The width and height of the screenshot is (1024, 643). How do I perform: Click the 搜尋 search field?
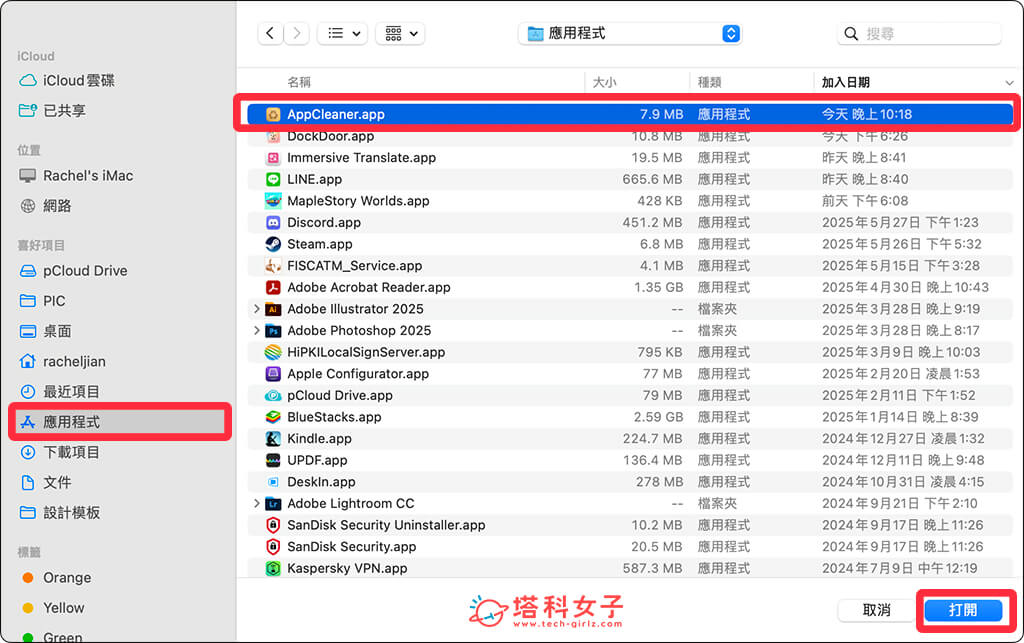920,33
